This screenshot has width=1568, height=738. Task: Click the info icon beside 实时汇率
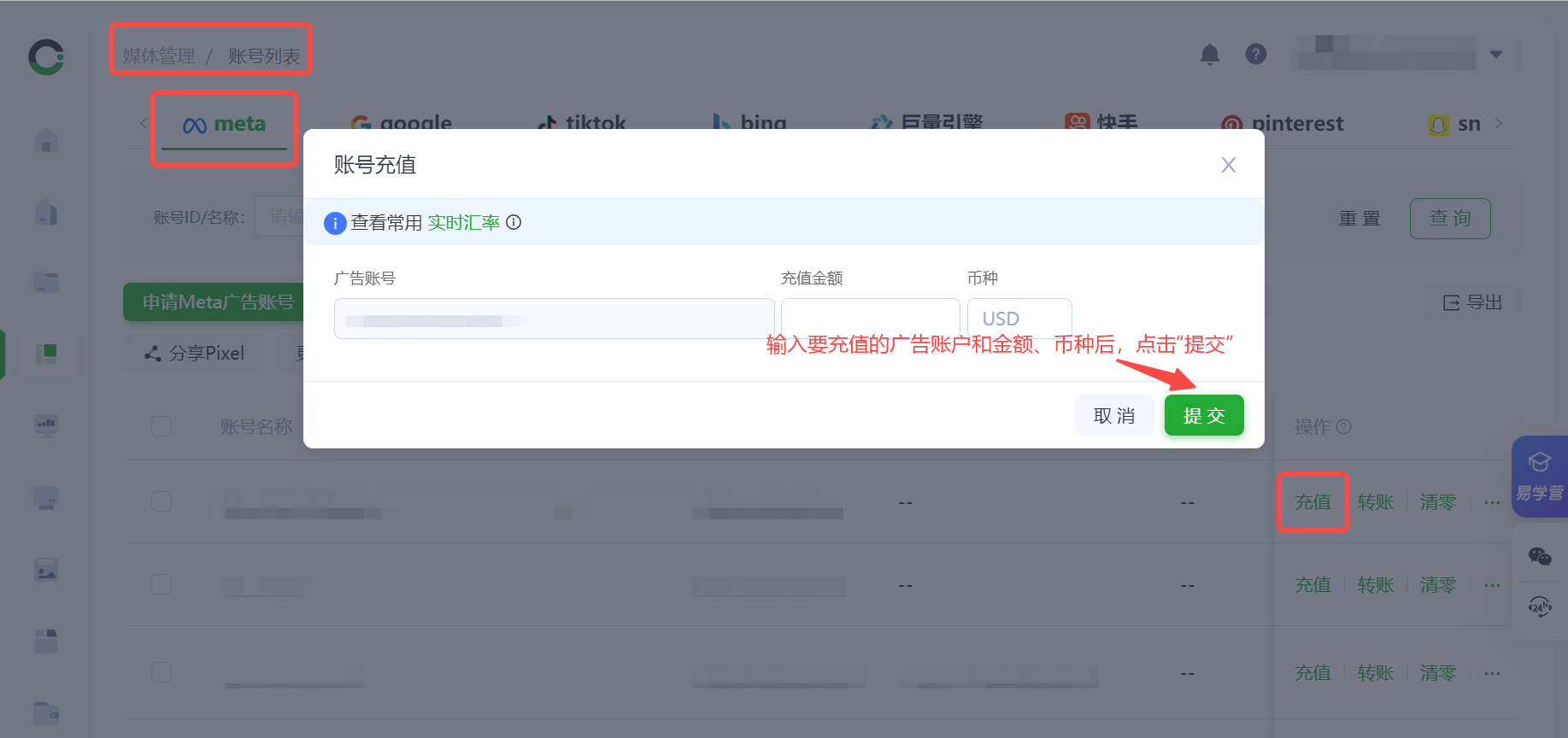514,222
